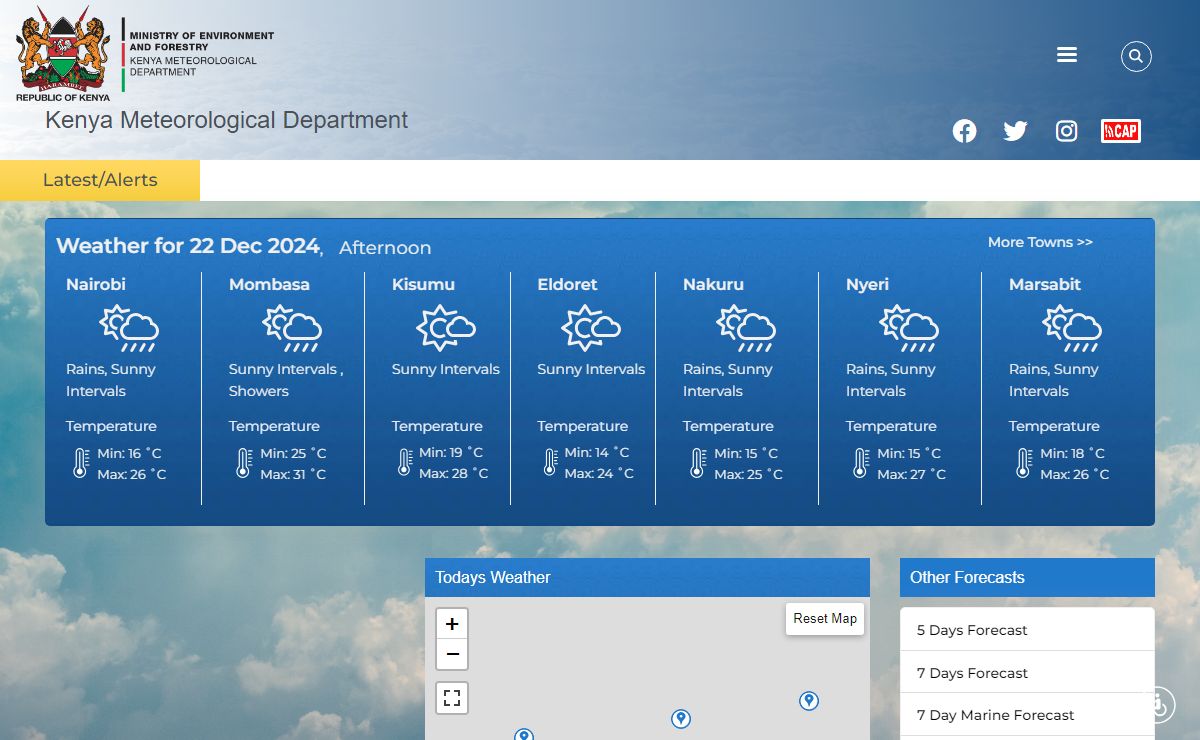Click Mombasa 'Max: 31 °C' value
1200x740 pixels.
pyautogui.click(x=293, y=474)
